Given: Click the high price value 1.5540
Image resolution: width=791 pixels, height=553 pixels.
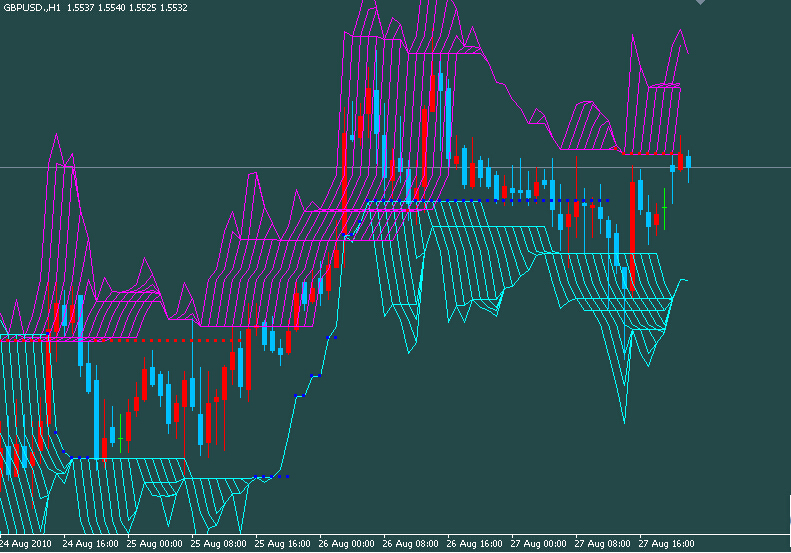Looking at the screenshot, I should click(111, 8).
